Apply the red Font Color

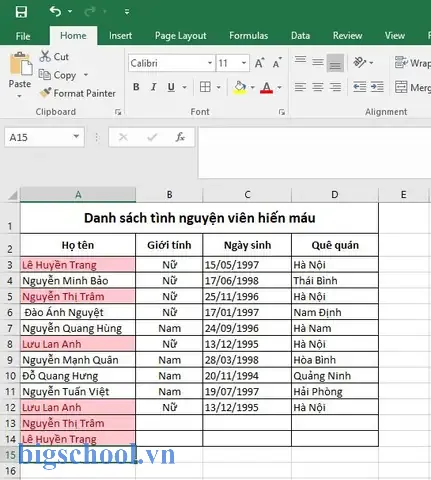coord(266,87)
